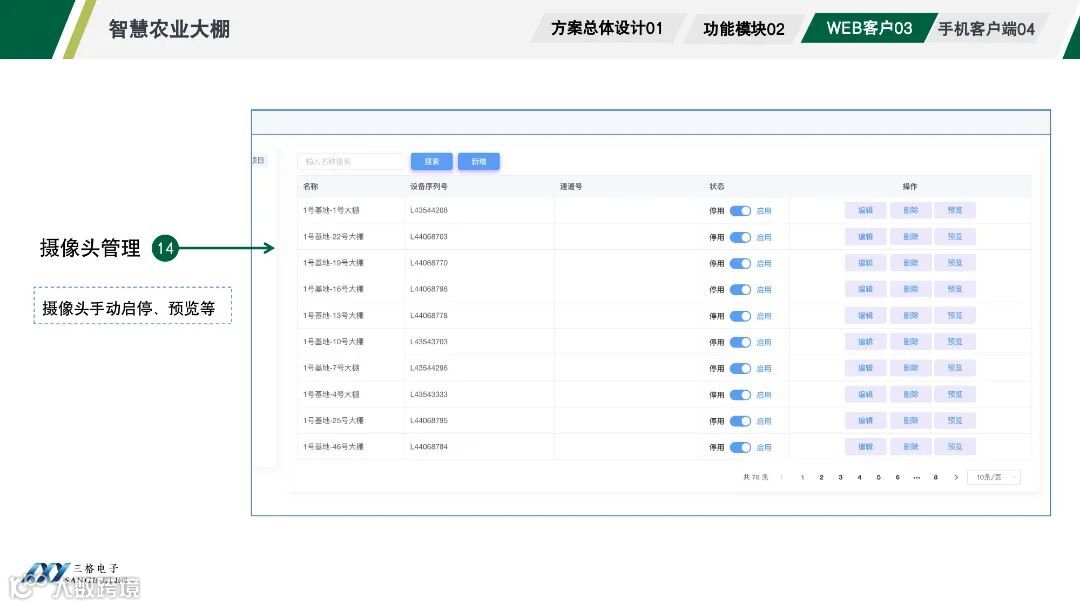Click 删除 for 1号基地-1号大棚
Screen dimensions: 1080x607
point(911,210)
